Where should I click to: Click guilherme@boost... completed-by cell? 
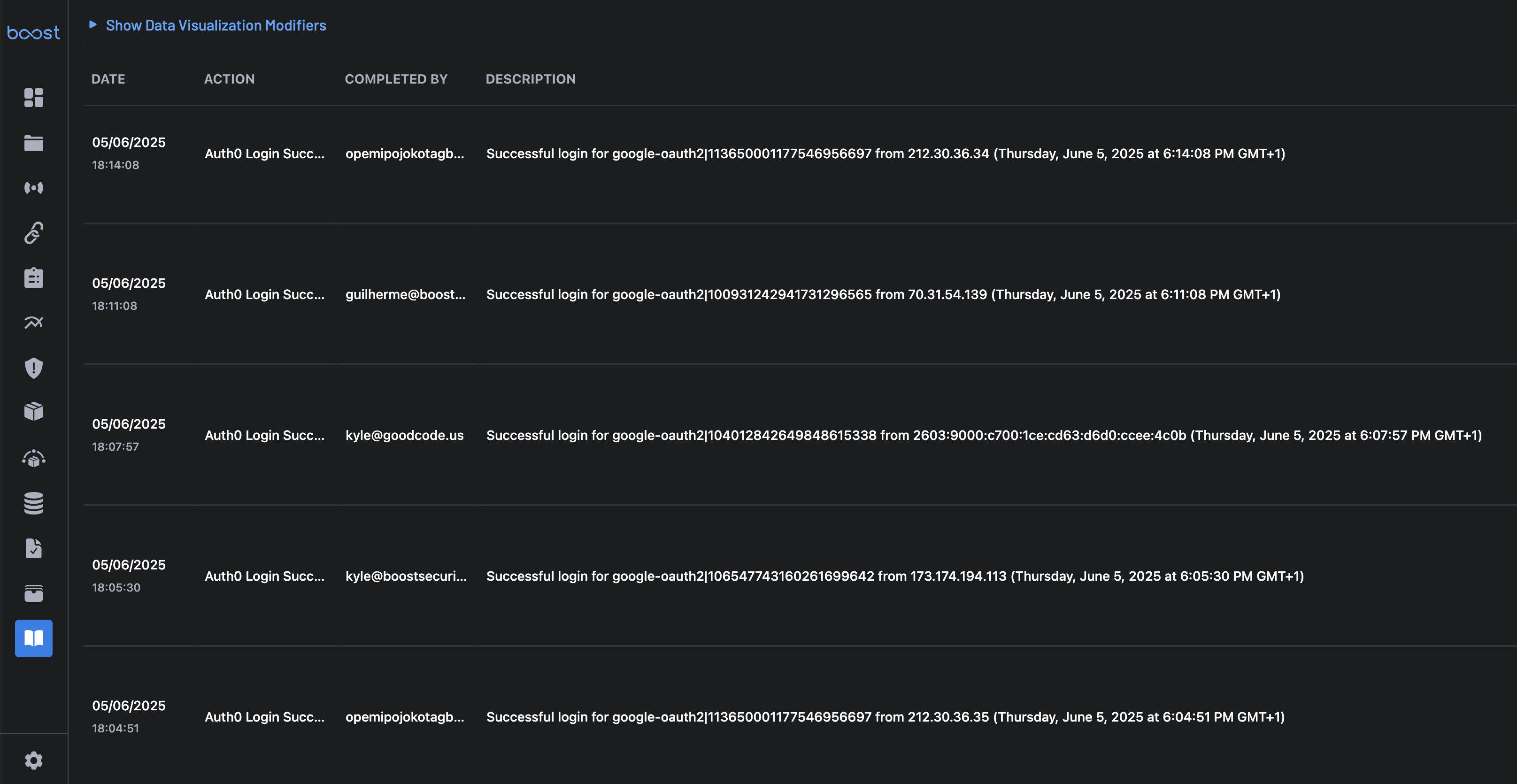coord(405,294)
